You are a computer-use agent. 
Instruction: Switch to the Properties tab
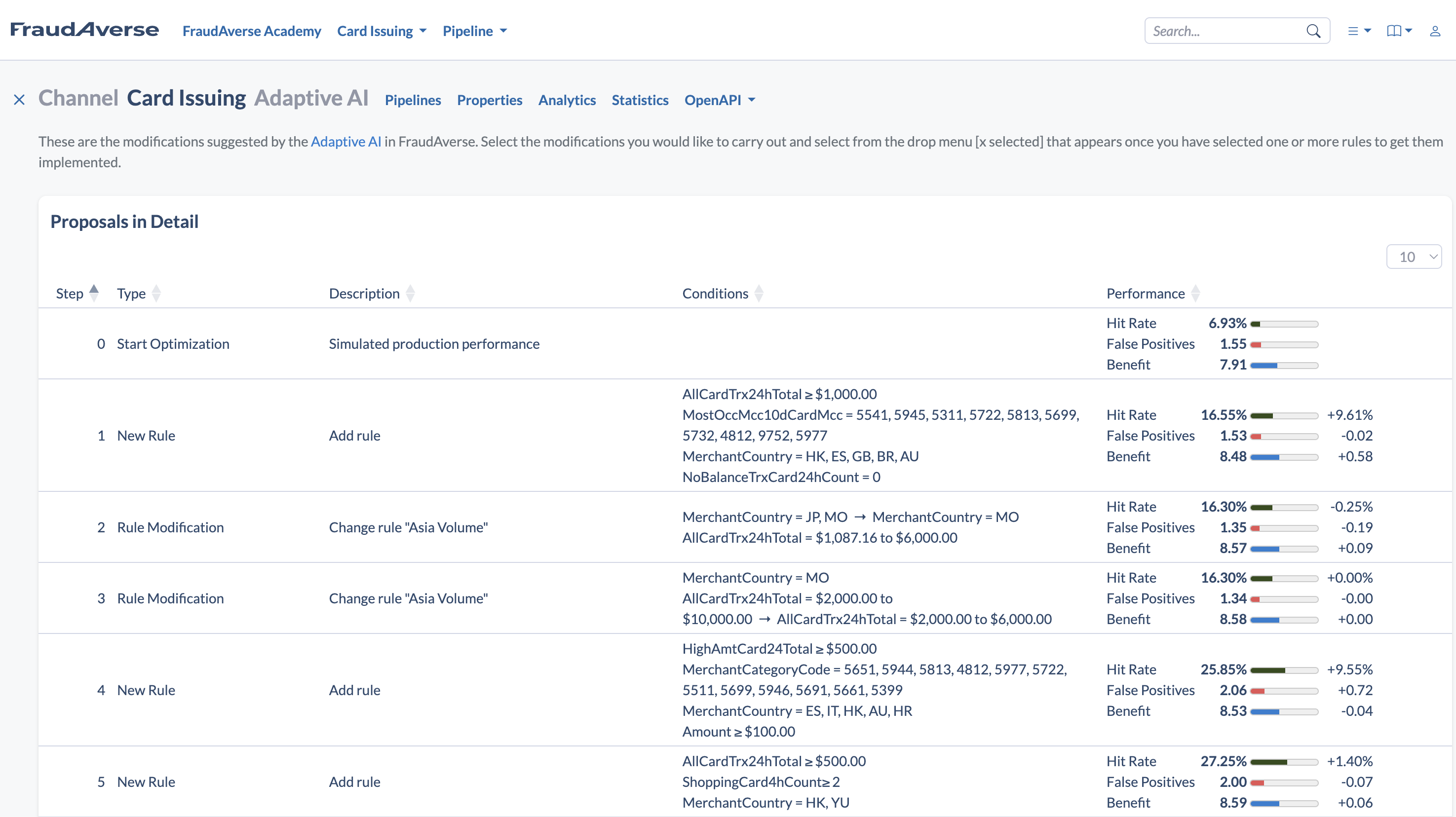click(x=490, y=100)
